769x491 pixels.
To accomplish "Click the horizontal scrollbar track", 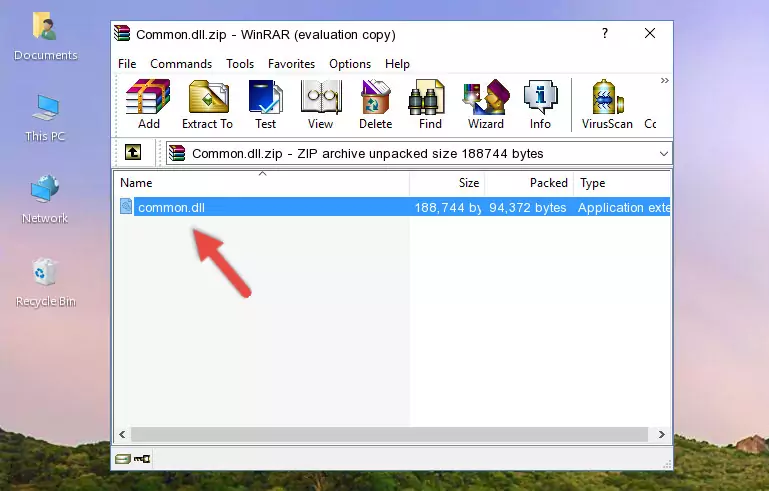I will (389, 434).
